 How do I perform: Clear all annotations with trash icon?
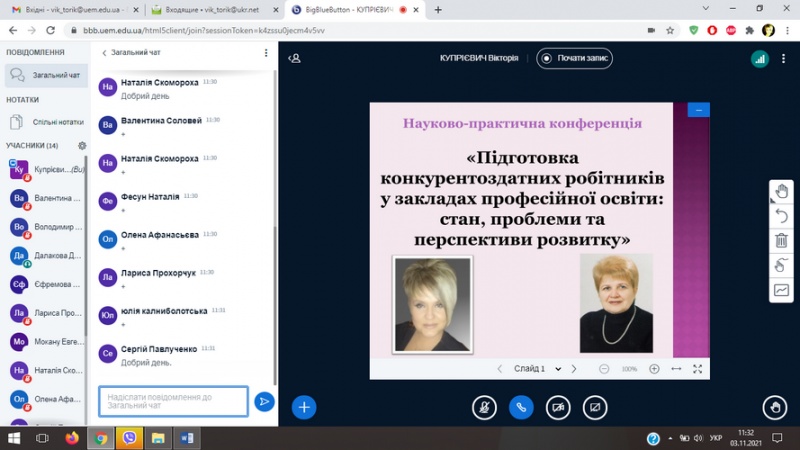[x=781, y=240]
